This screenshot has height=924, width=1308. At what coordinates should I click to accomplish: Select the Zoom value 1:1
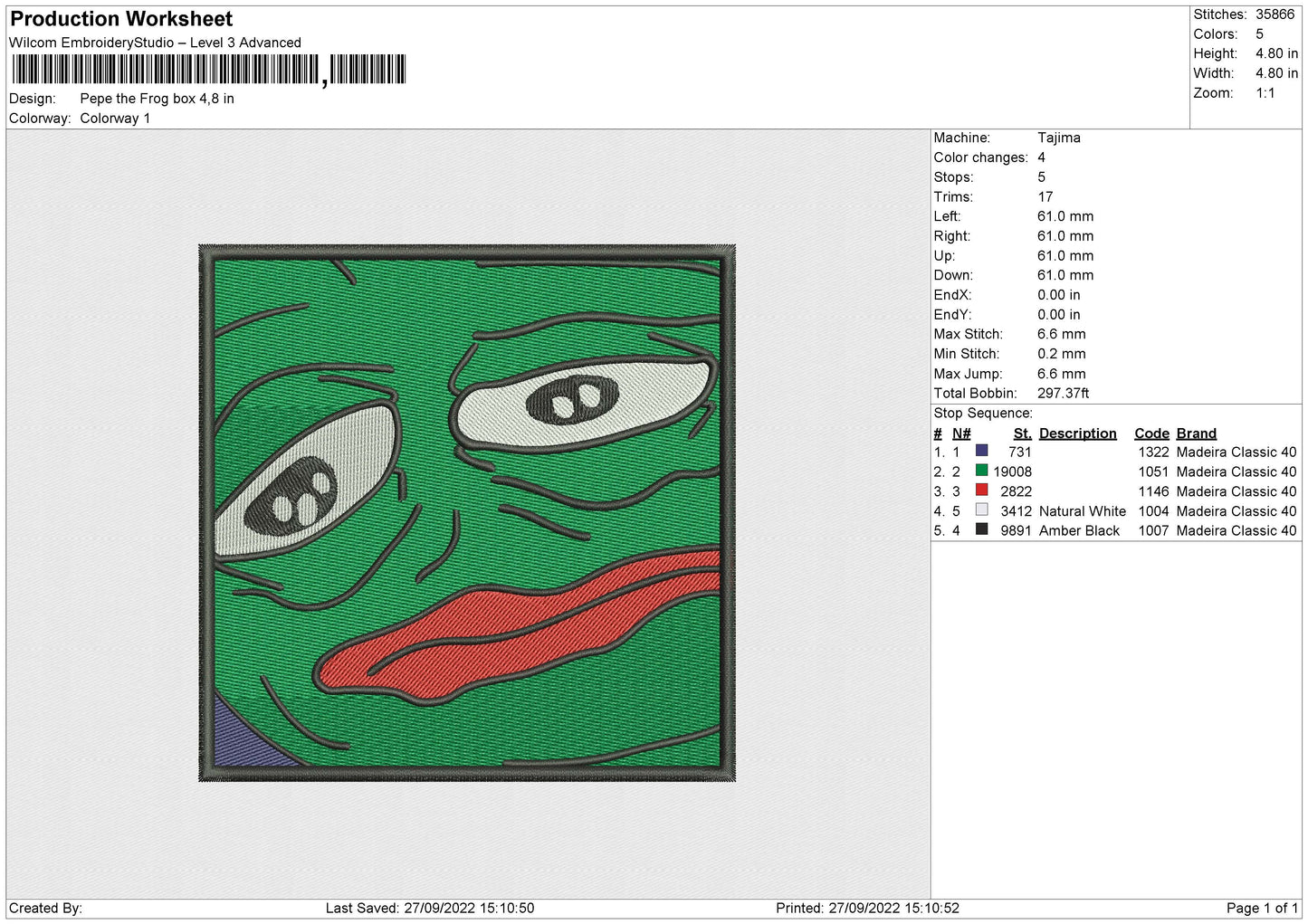pos(1265,93)
